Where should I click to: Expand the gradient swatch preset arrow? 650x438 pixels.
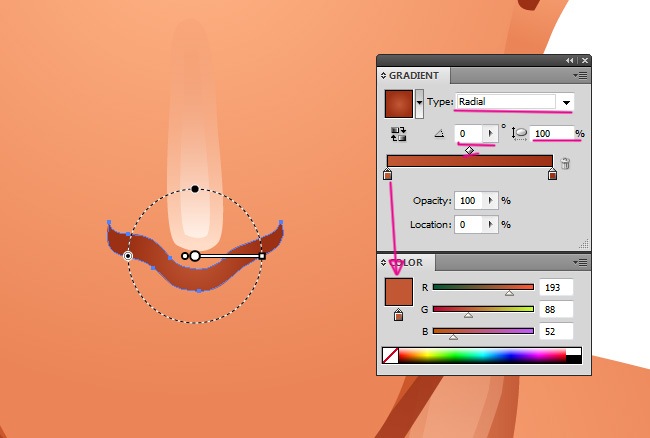click(x=419, y=103)
